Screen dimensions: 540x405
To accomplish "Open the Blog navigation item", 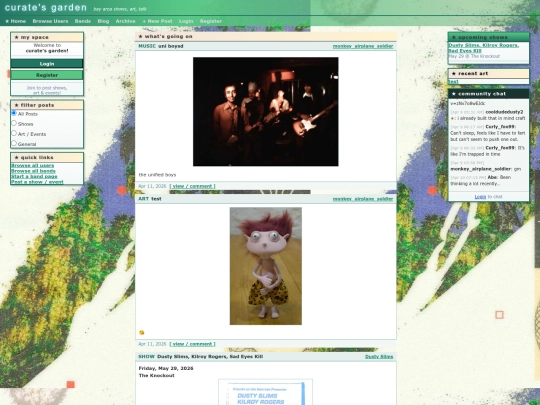I will click(103, 21).
